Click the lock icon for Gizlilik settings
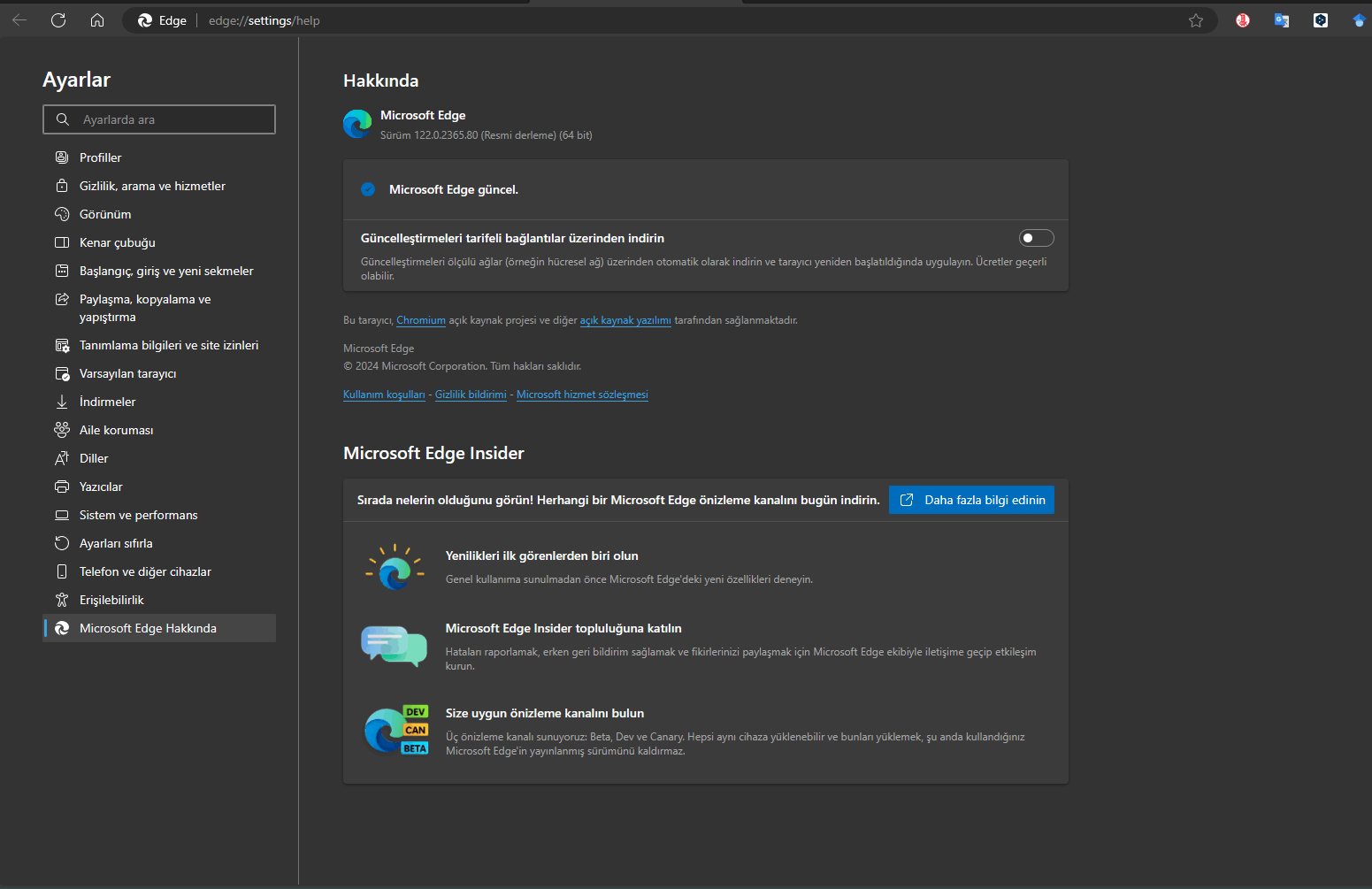The height and width of the screenshot is (889, 1372). pos(62,186)
